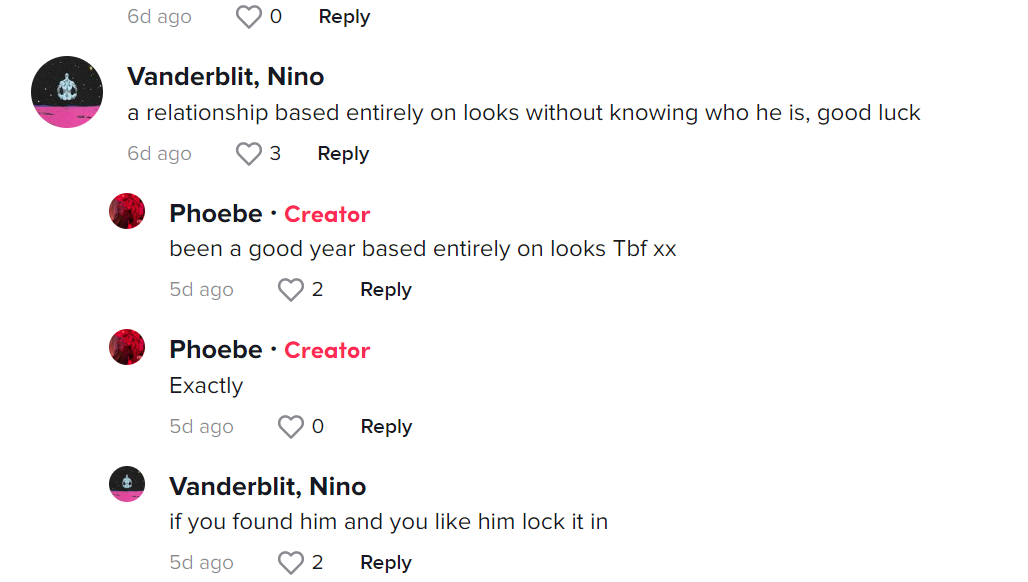Viewport: 1028px width, 582px height.
Task: Open Phoebe's profile name above 'been a good year'
Action: pyautogui.click(x=216, y=214)
